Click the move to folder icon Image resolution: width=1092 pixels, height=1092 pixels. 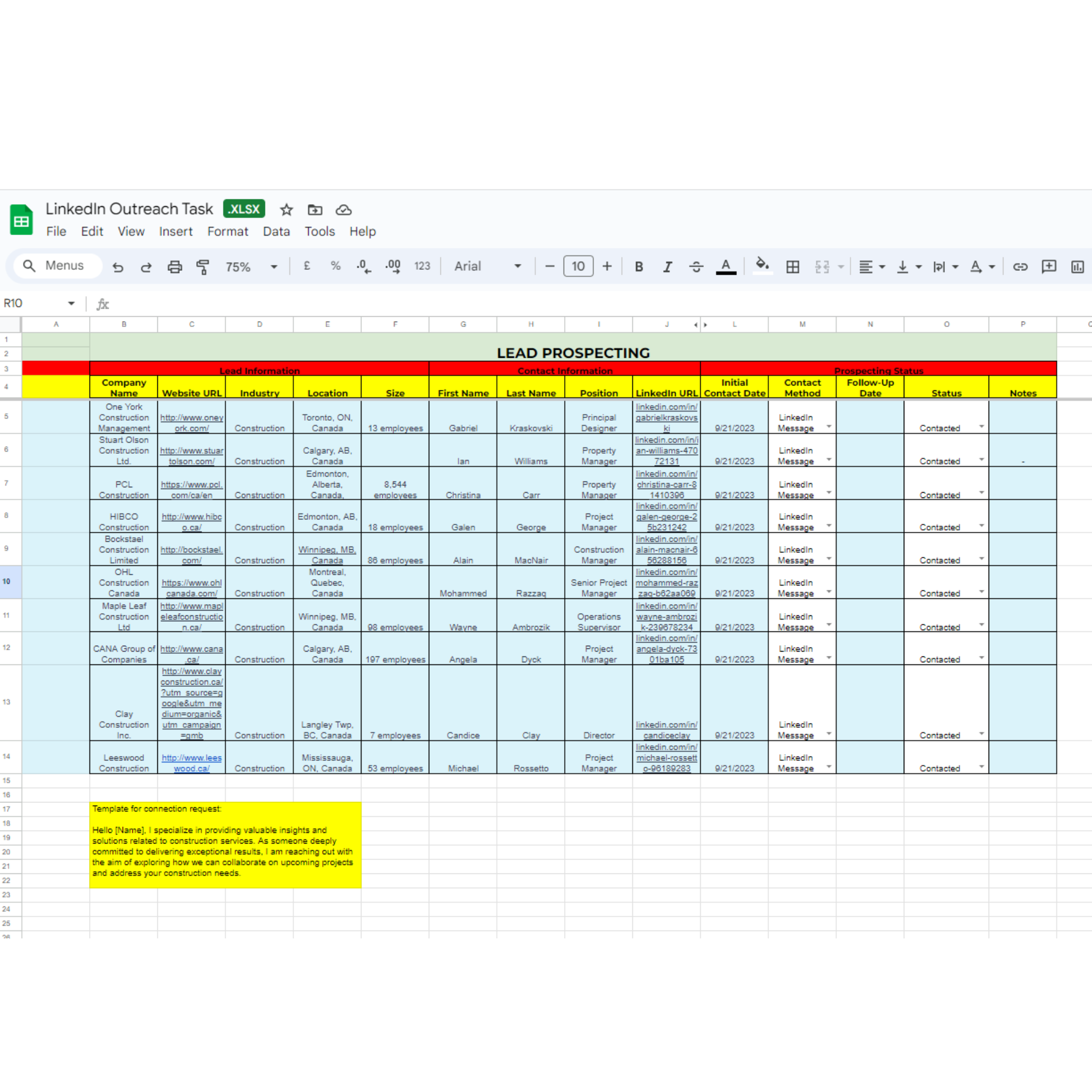coord(315,210)
